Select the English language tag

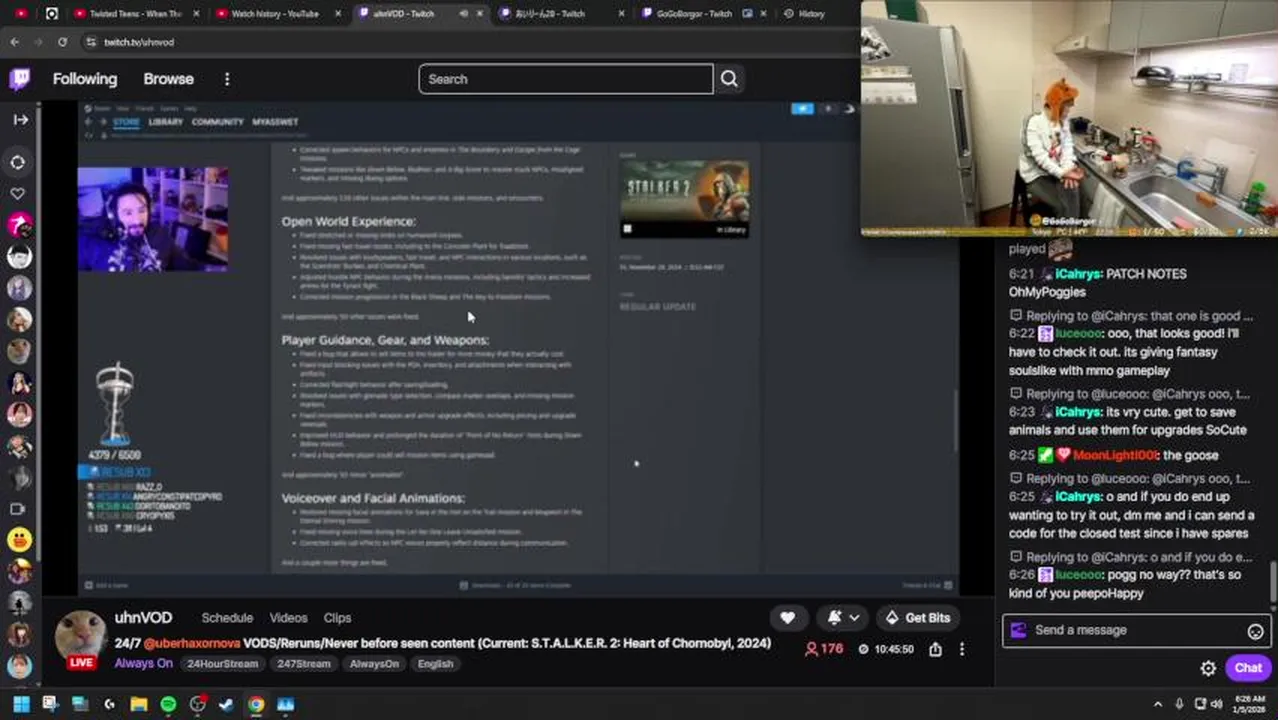[435, 664]
